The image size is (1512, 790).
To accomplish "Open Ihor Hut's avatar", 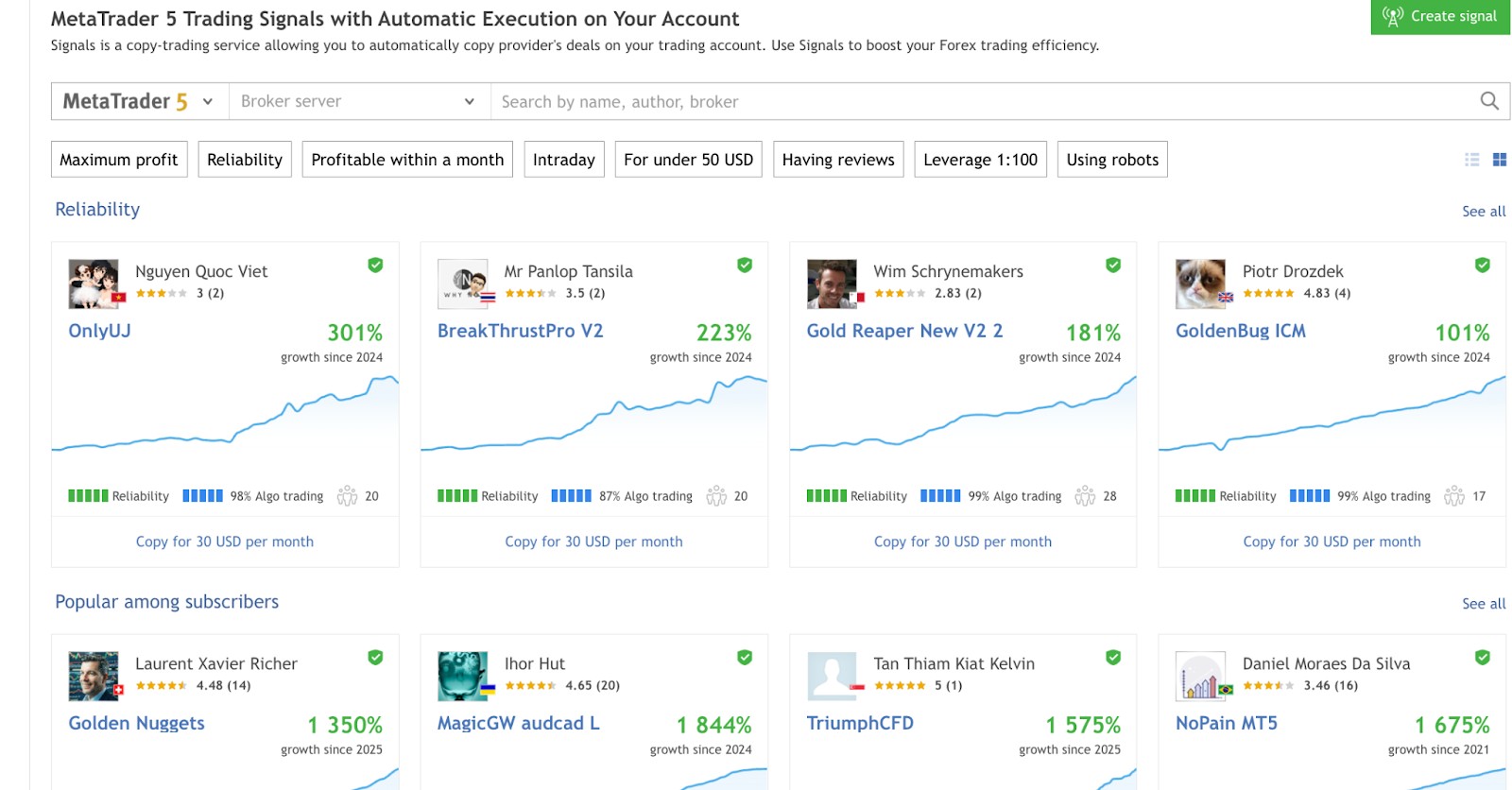I will pos(463,676).
